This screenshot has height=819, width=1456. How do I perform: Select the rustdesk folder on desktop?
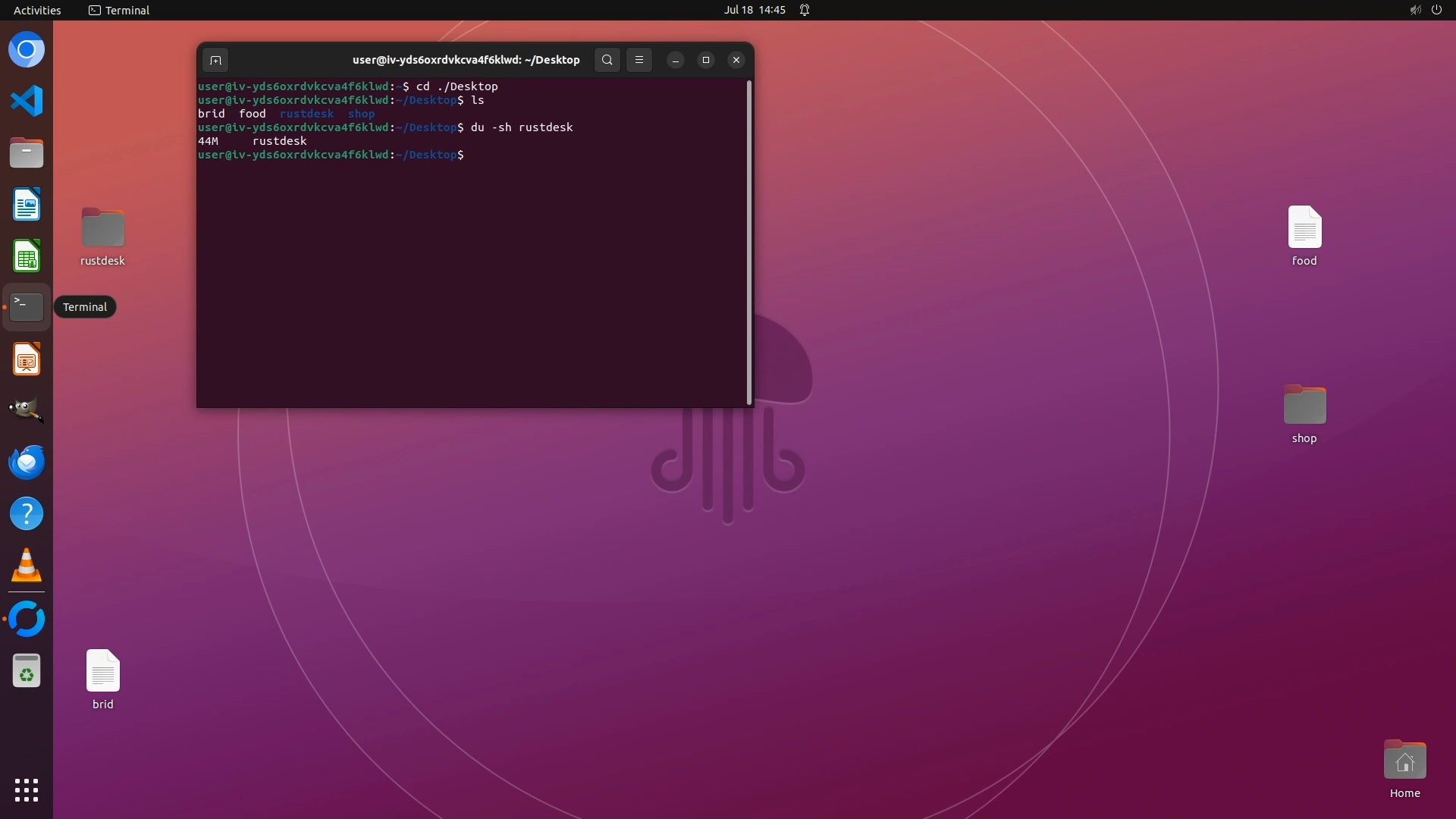tap(102, 228)
